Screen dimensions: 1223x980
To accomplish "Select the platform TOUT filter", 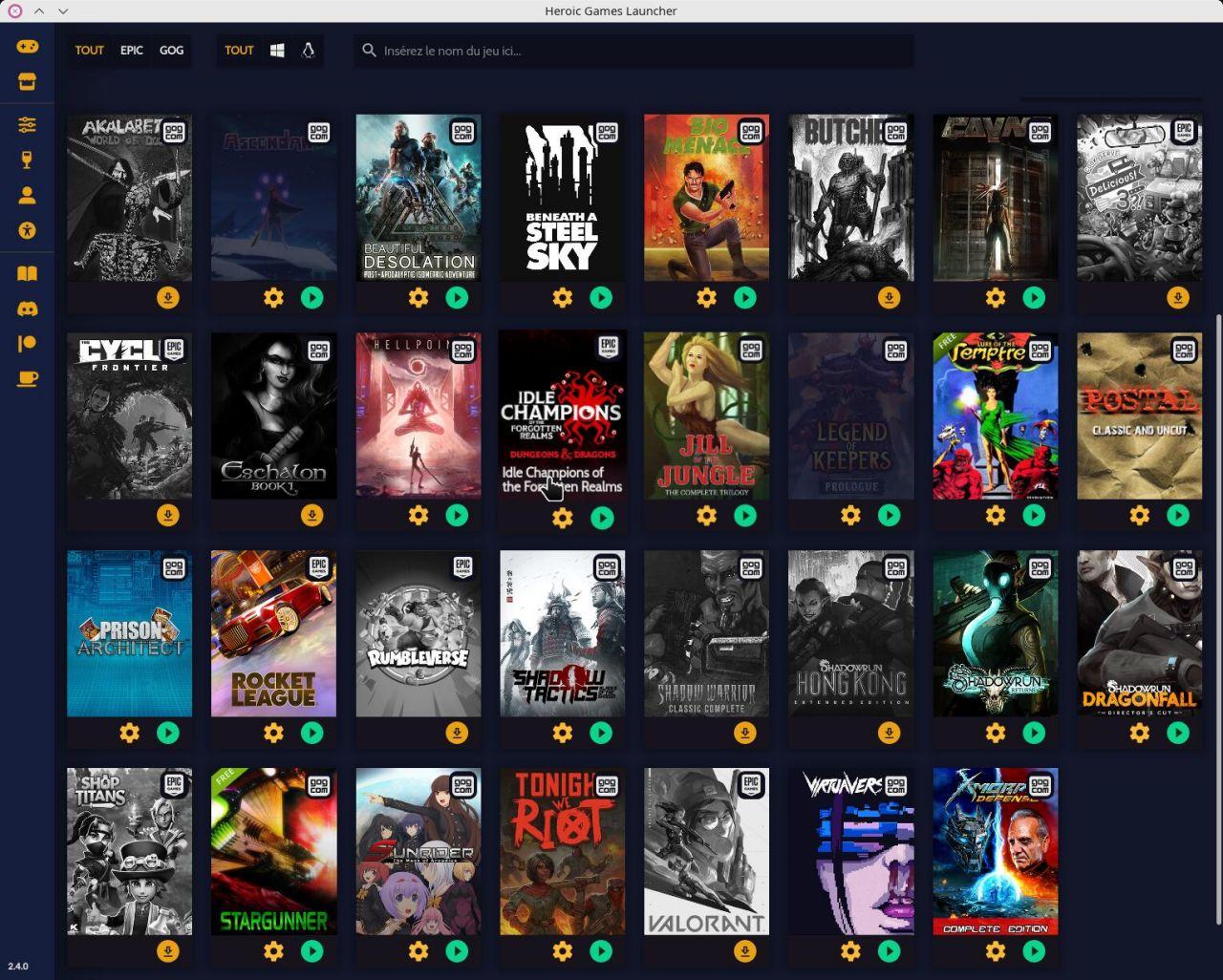I will pos(239,51).
